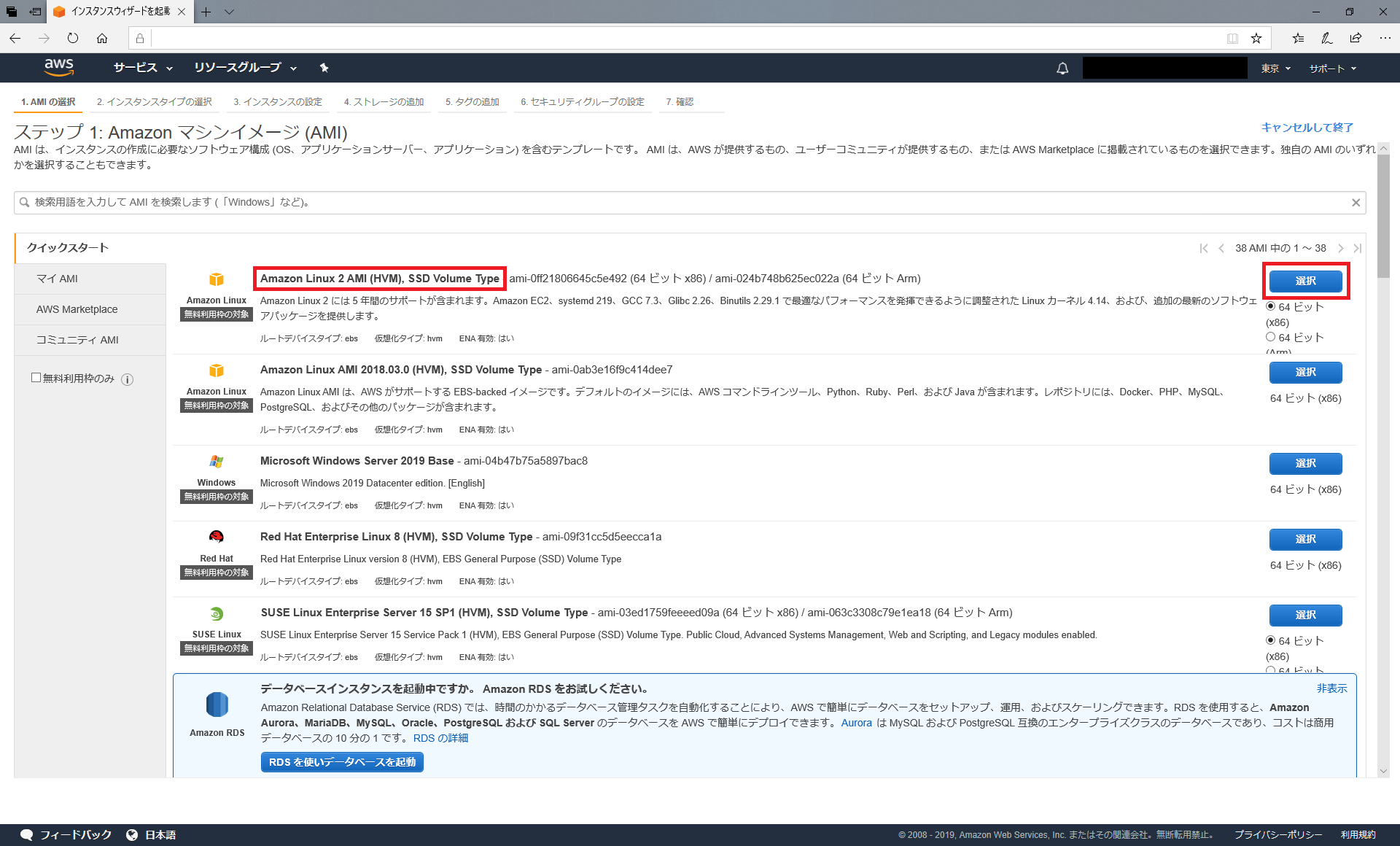Viewport: 1400px width, 846px height.
Task: Click the AWS logo home icon
Action: (59, 67)
